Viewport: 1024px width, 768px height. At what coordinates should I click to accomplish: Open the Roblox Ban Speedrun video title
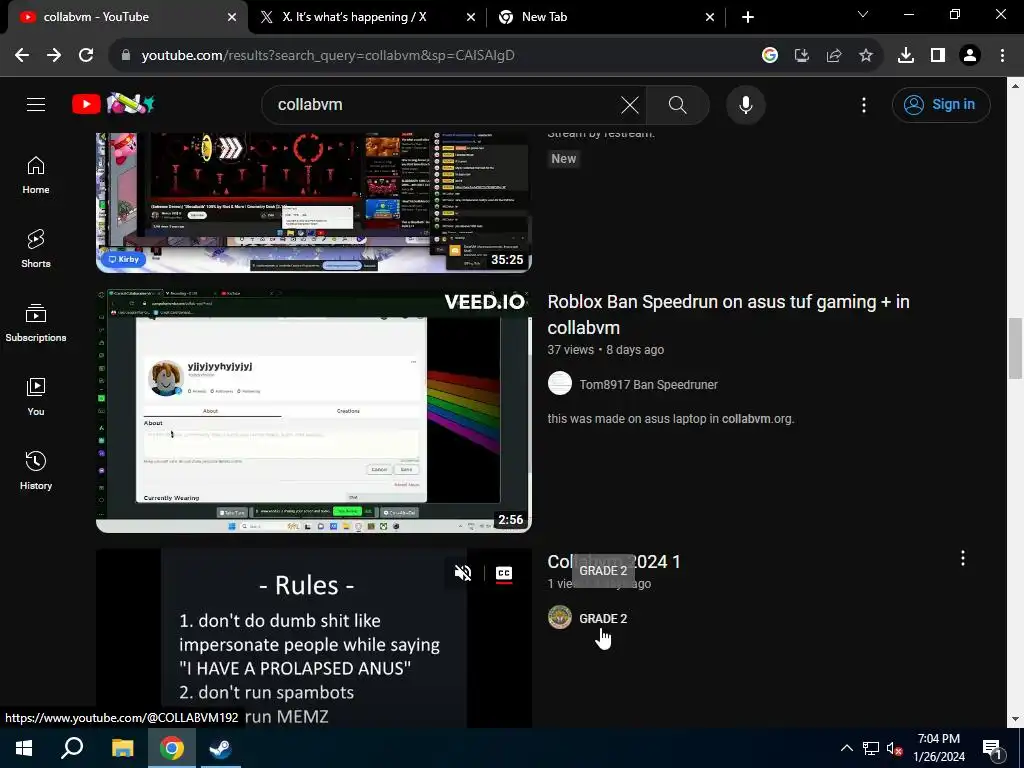728,314
